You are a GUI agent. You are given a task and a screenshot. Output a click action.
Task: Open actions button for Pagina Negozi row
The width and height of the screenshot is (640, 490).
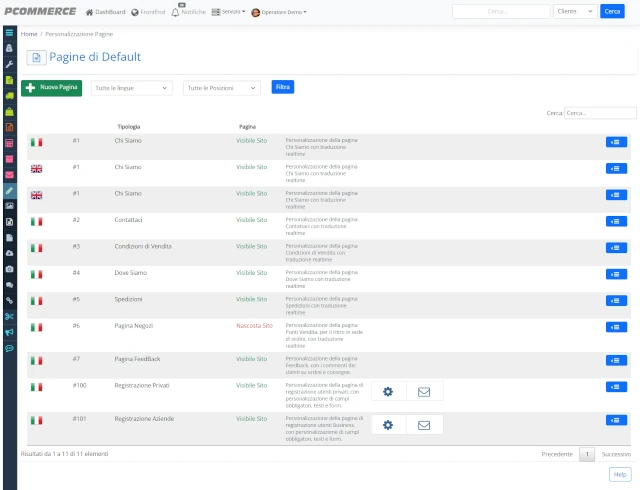pyautogui.click(x=616, y=327)
